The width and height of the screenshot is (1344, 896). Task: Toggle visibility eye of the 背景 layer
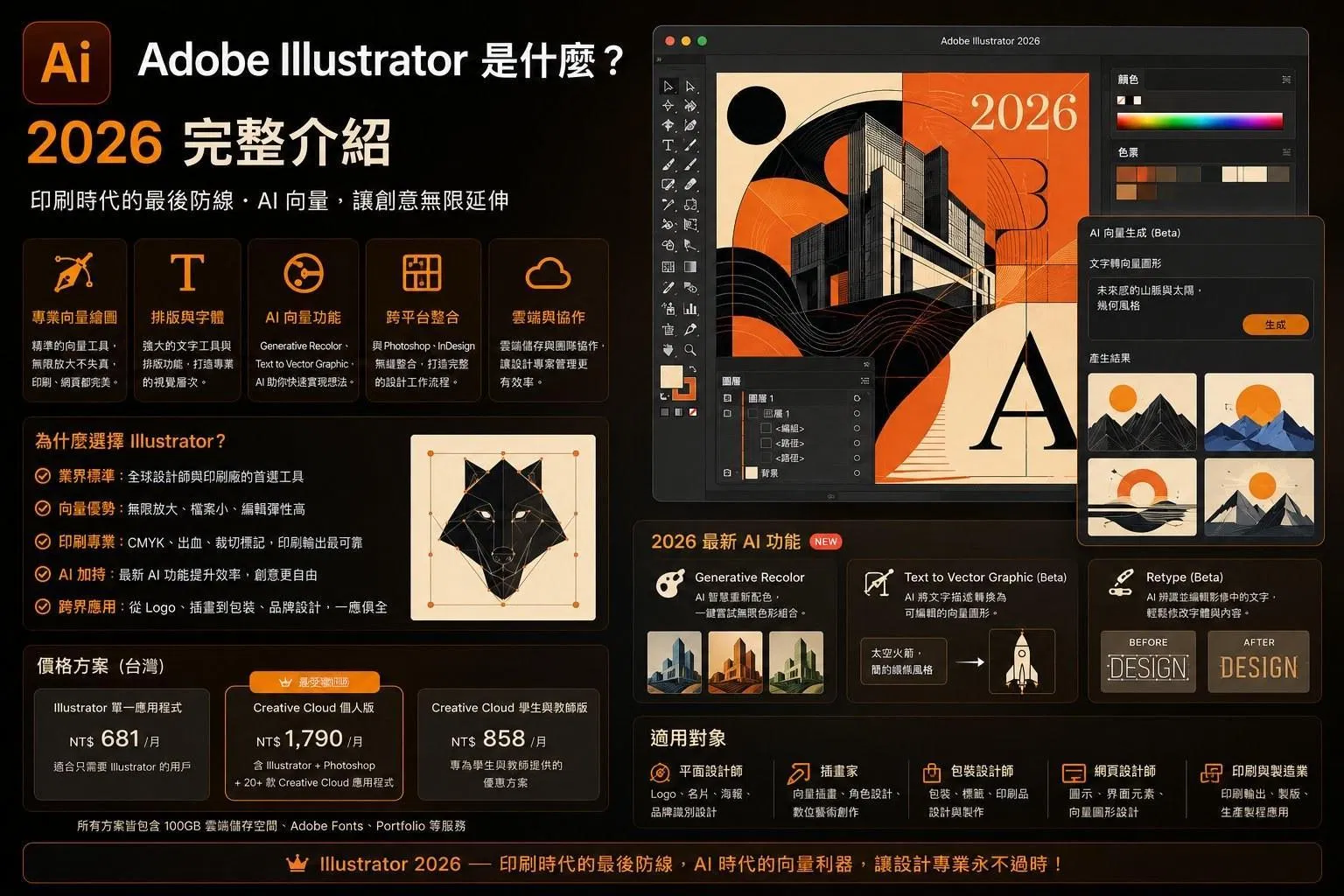[x=727, y=473]
